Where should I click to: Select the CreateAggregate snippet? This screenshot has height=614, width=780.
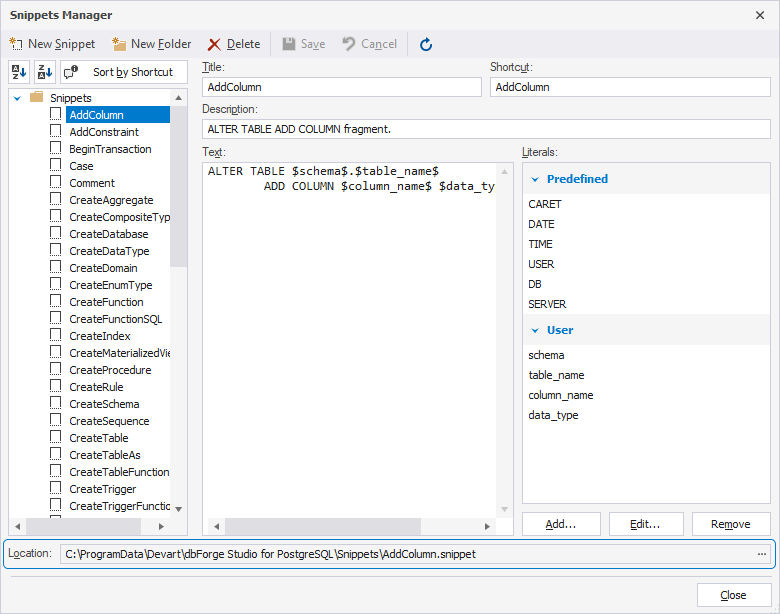[111, 200]
